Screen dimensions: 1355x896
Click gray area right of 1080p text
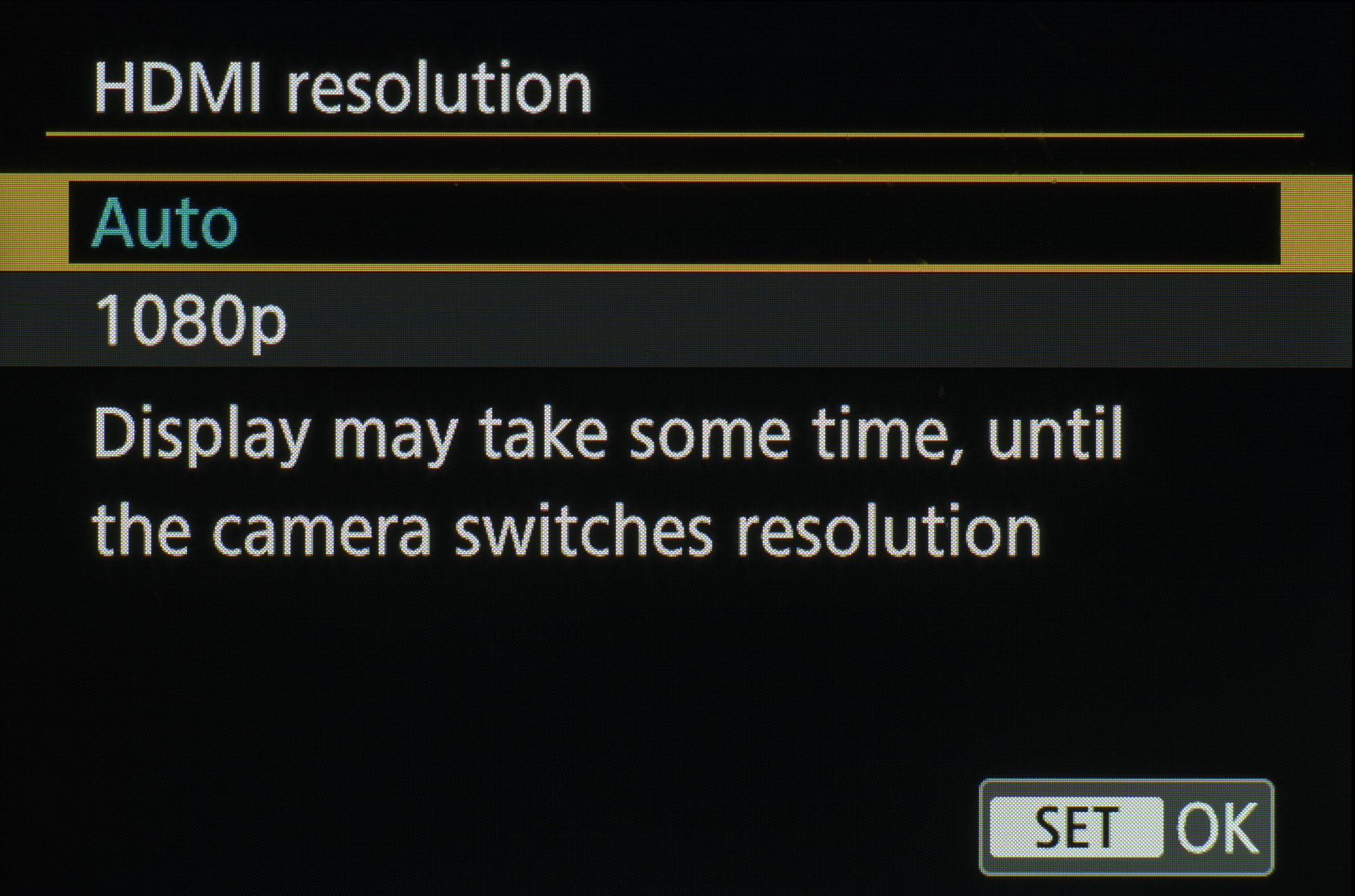click(x=813, y=320)
